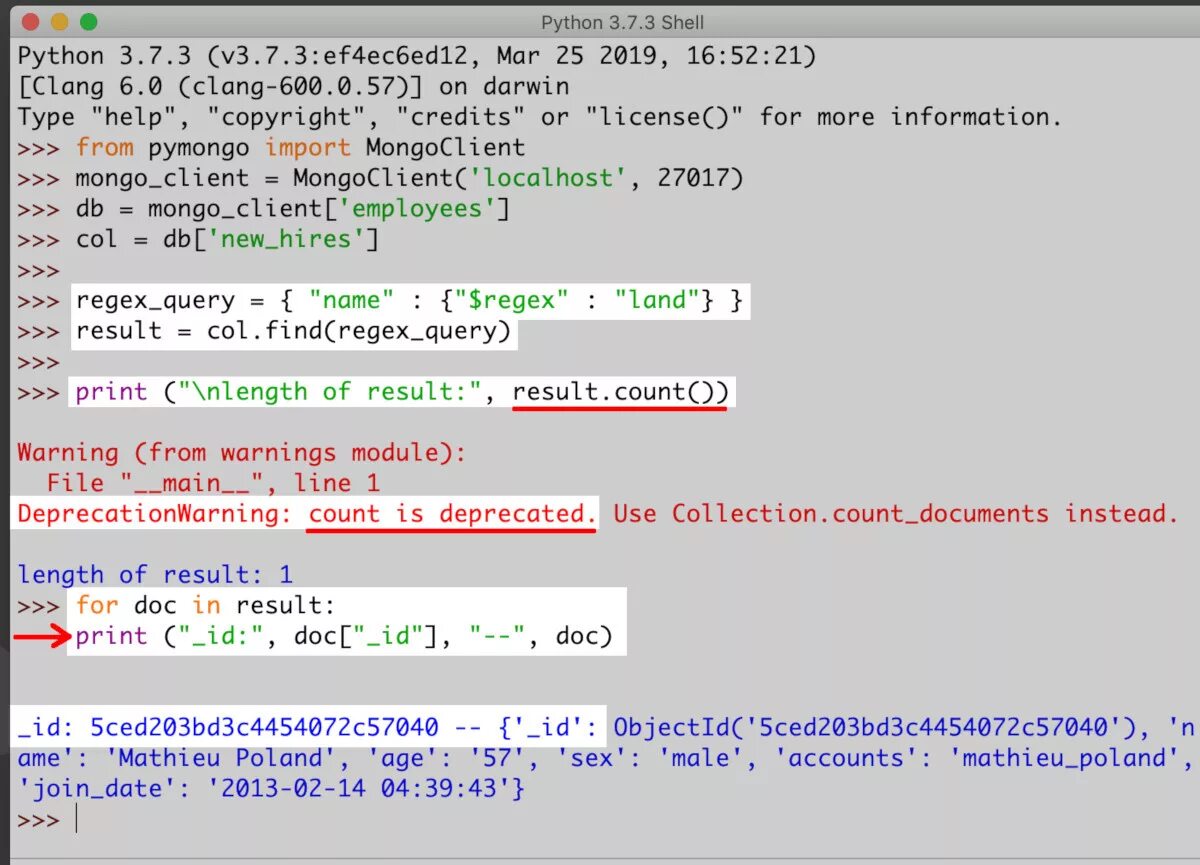Click the Python 3.7.3 Shell title text
Viewport: 1200px width, 865px height.
[x=622, y=22]
